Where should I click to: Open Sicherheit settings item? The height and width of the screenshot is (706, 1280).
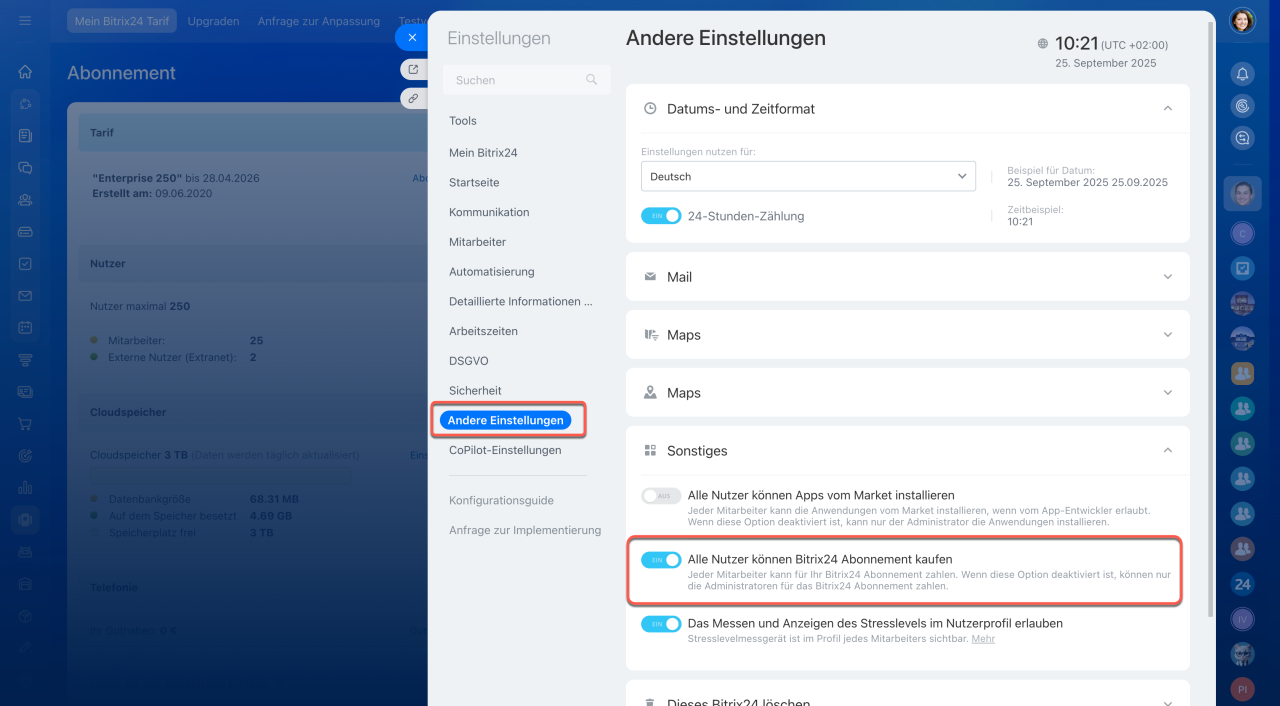475,391
